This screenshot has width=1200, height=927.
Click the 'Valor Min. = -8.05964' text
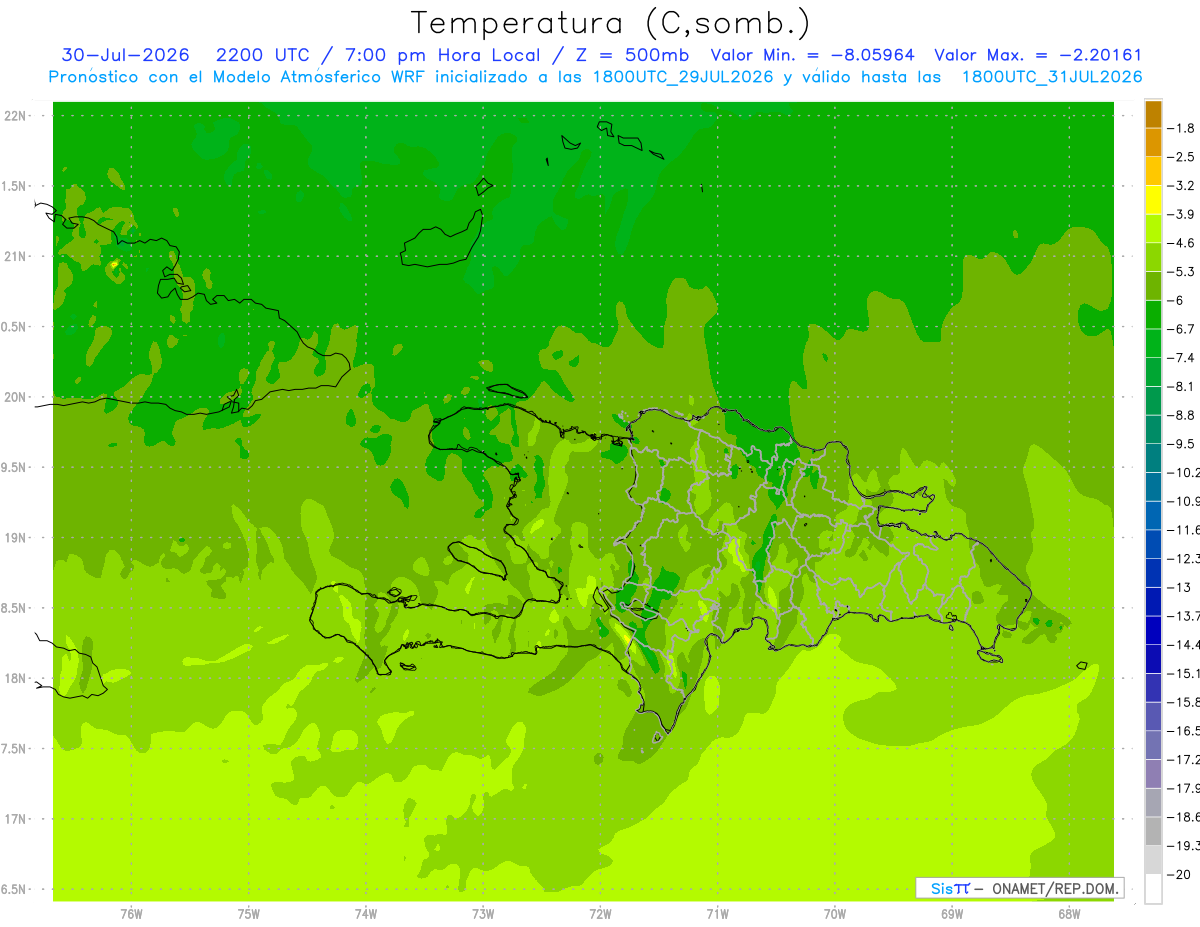click(x=813, y=55)
